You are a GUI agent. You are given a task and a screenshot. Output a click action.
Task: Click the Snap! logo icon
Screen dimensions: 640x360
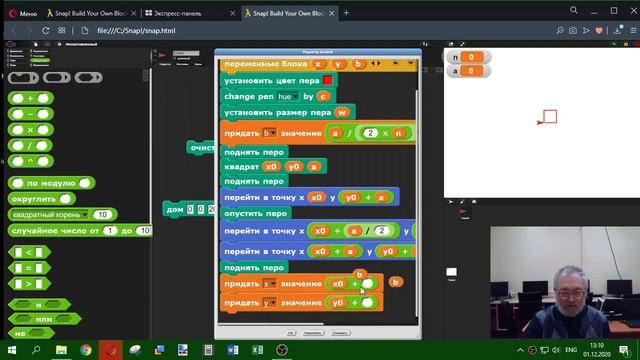click(x=11, y=44)
